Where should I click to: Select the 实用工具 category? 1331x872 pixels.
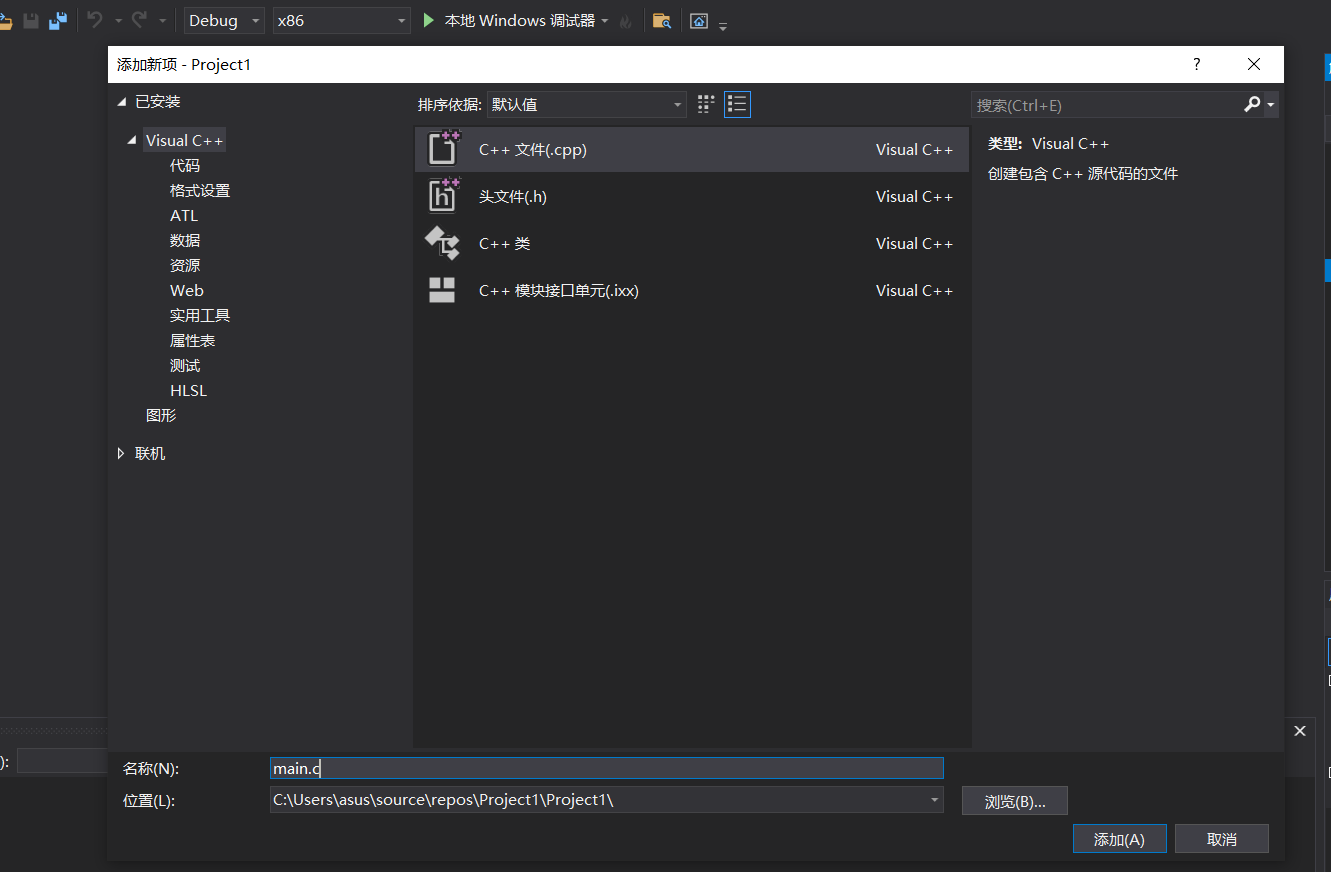pos(200,316)
